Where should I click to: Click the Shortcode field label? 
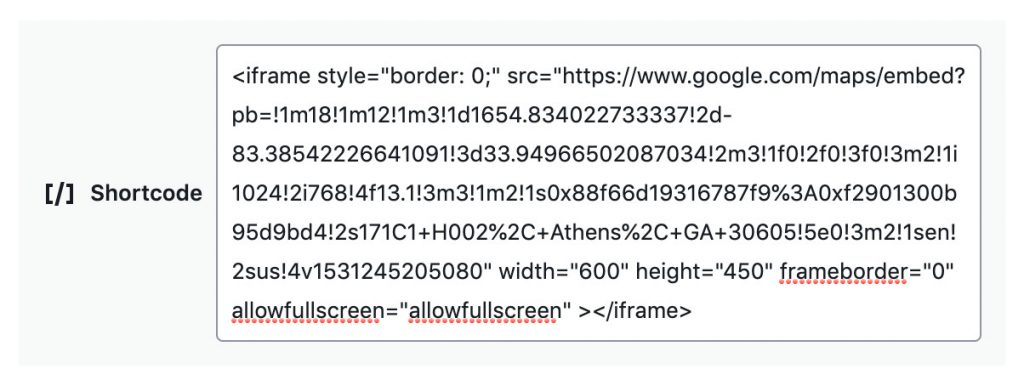coord(146,193)
